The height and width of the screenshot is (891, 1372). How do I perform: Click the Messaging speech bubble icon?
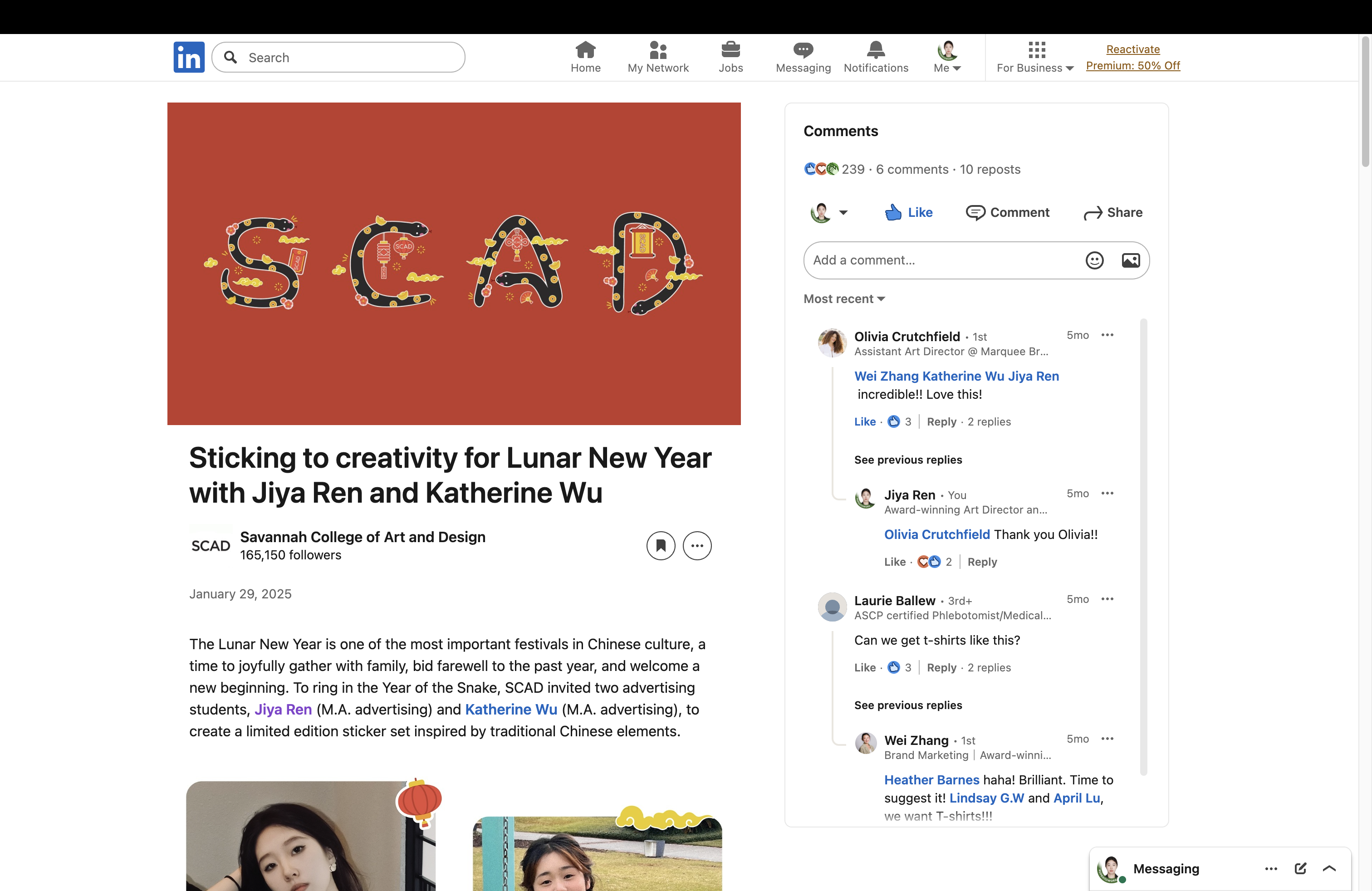coord(803,50)
